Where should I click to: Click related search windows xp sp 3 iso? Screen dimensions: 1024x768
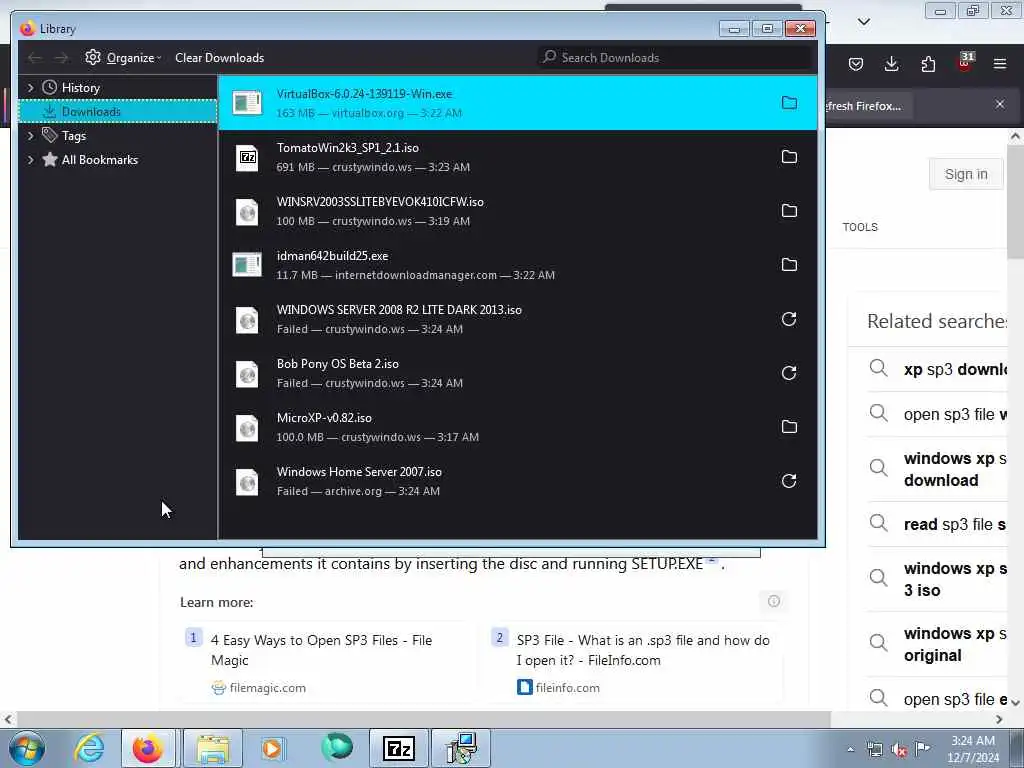954,579
